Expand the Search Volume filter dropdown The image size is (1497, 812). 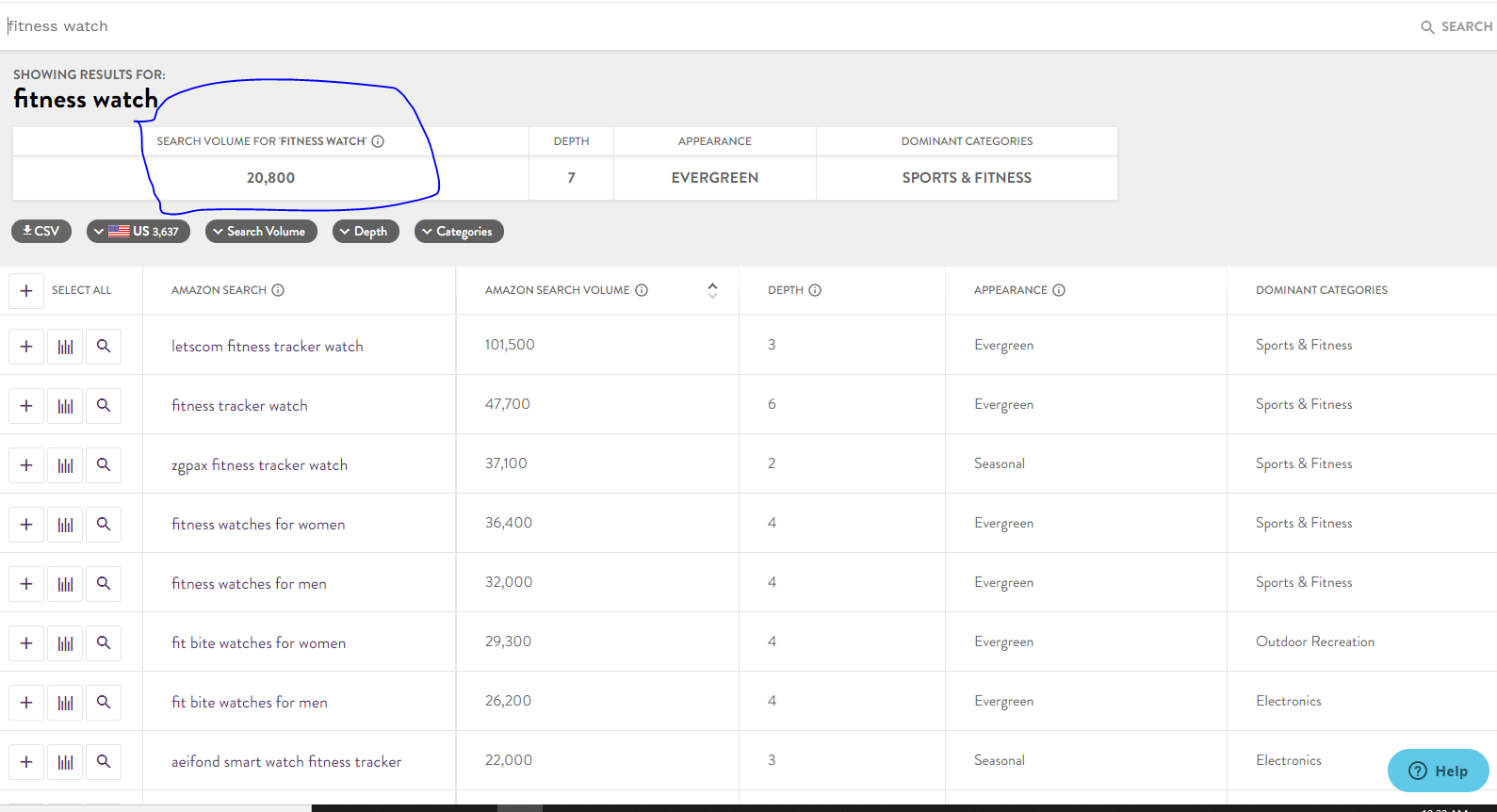tap(261, 232)
